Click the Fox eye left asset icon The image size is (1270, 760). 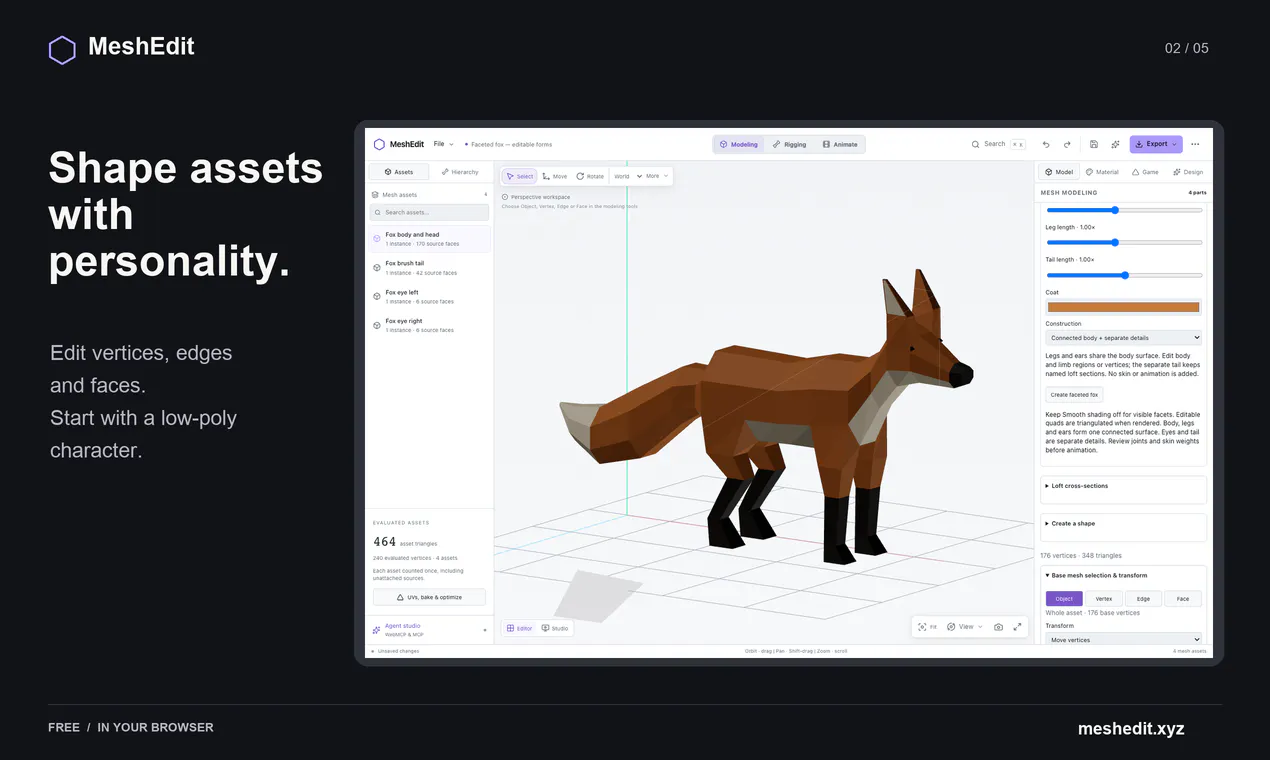pyautogui.click(x=377, y=296)
